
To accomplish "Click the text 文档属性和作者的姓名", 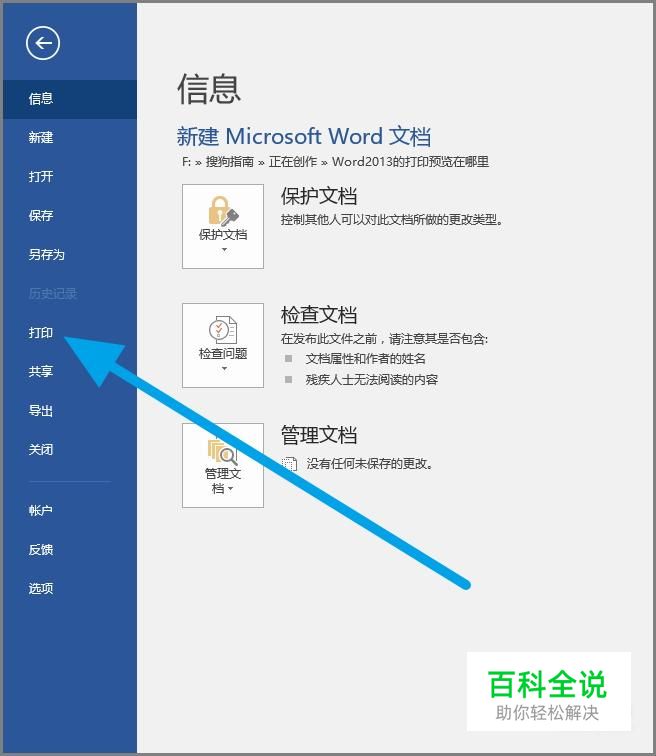I will pyautogui.click(x=366, y=359).
